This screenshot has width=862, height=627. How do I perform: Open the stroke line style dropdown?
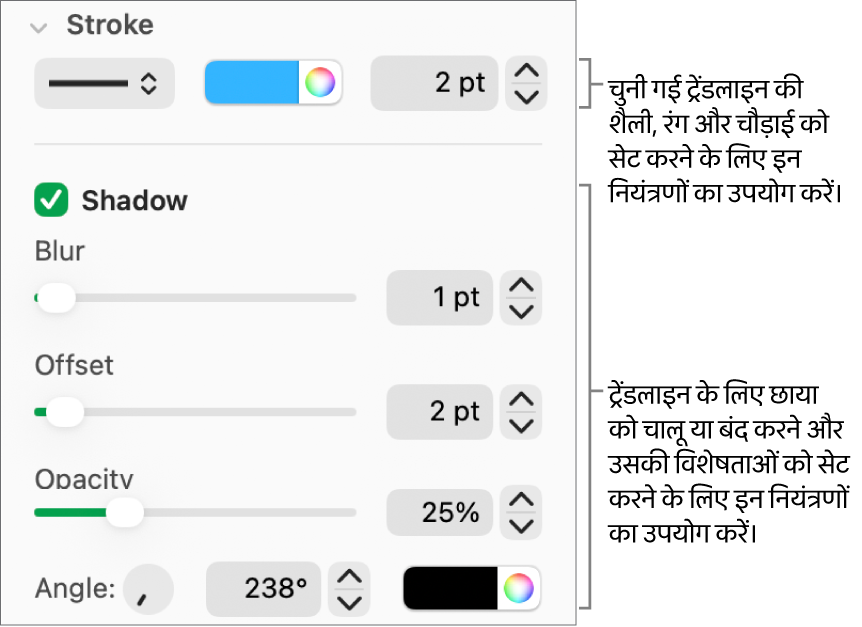tap(104, 84)
